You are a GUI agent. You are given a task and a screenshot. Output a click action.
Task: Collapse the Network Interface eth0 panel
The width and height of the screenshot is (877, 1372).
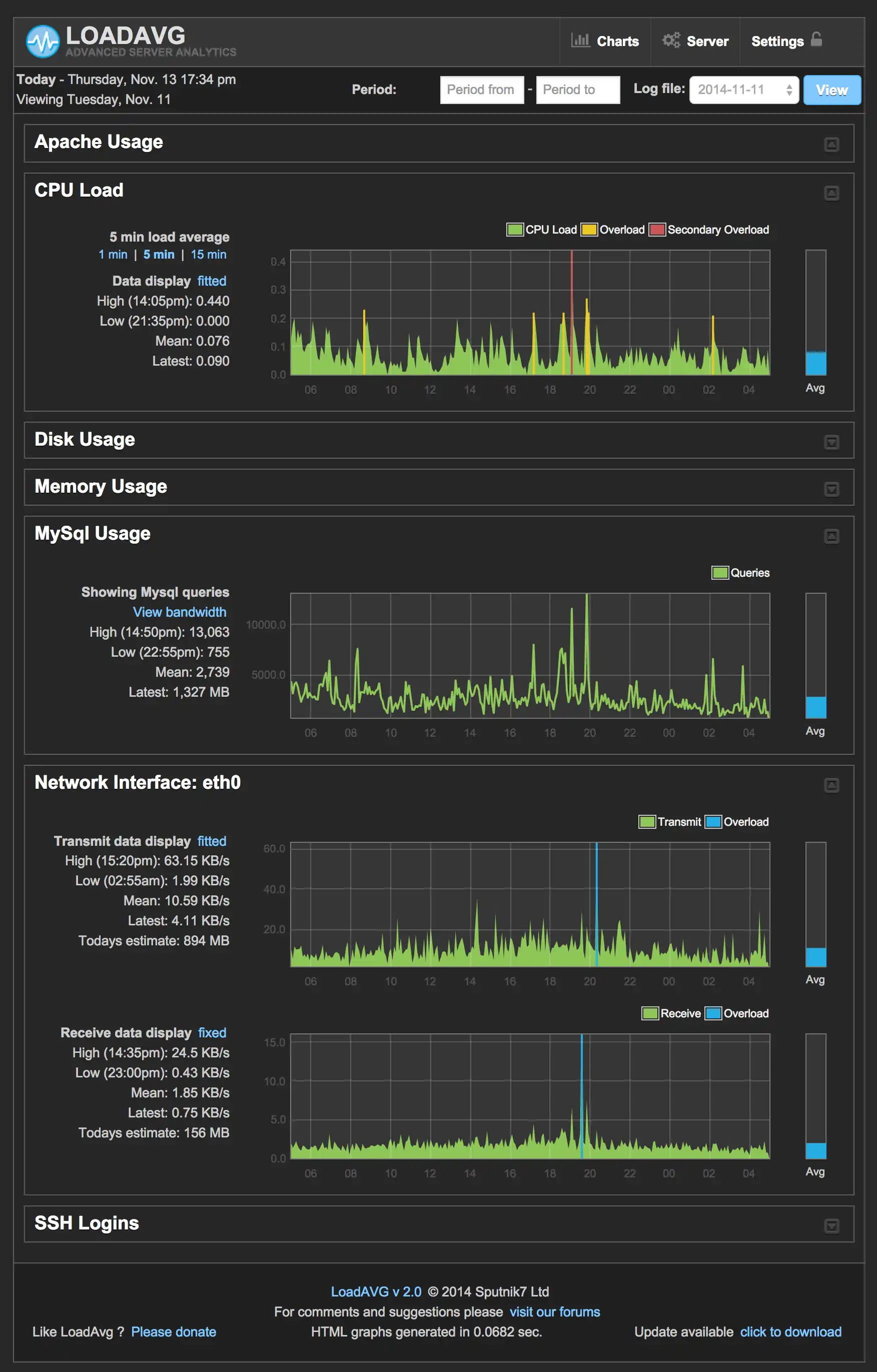pos(831,786)
